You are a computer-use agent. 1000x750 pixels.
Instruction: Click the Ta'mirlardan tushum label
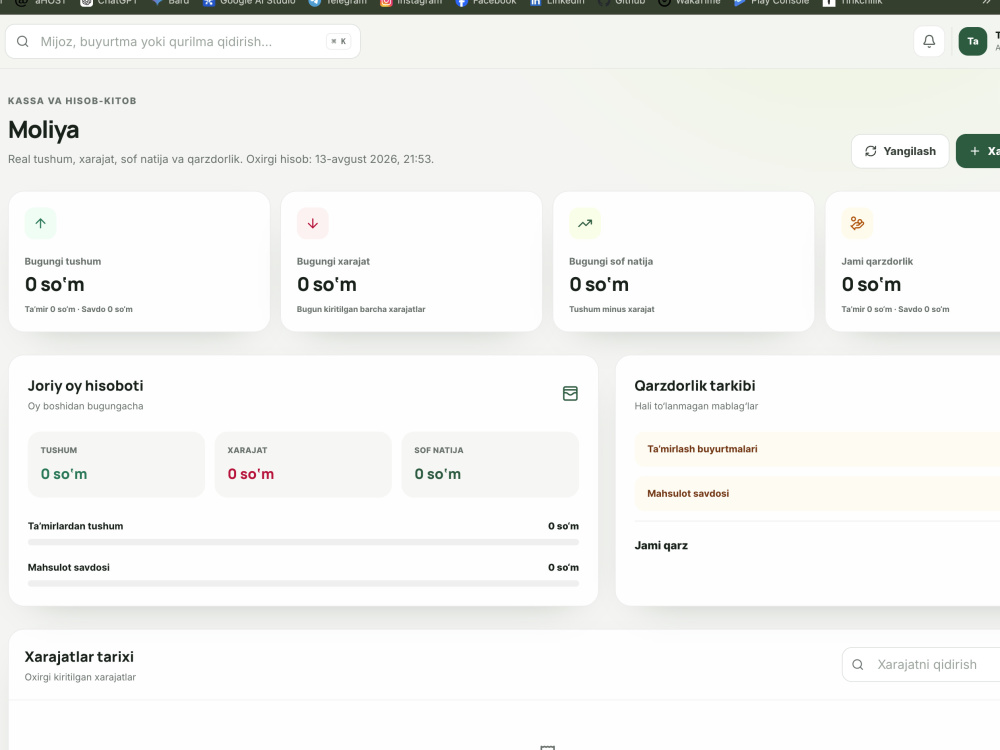75,526
